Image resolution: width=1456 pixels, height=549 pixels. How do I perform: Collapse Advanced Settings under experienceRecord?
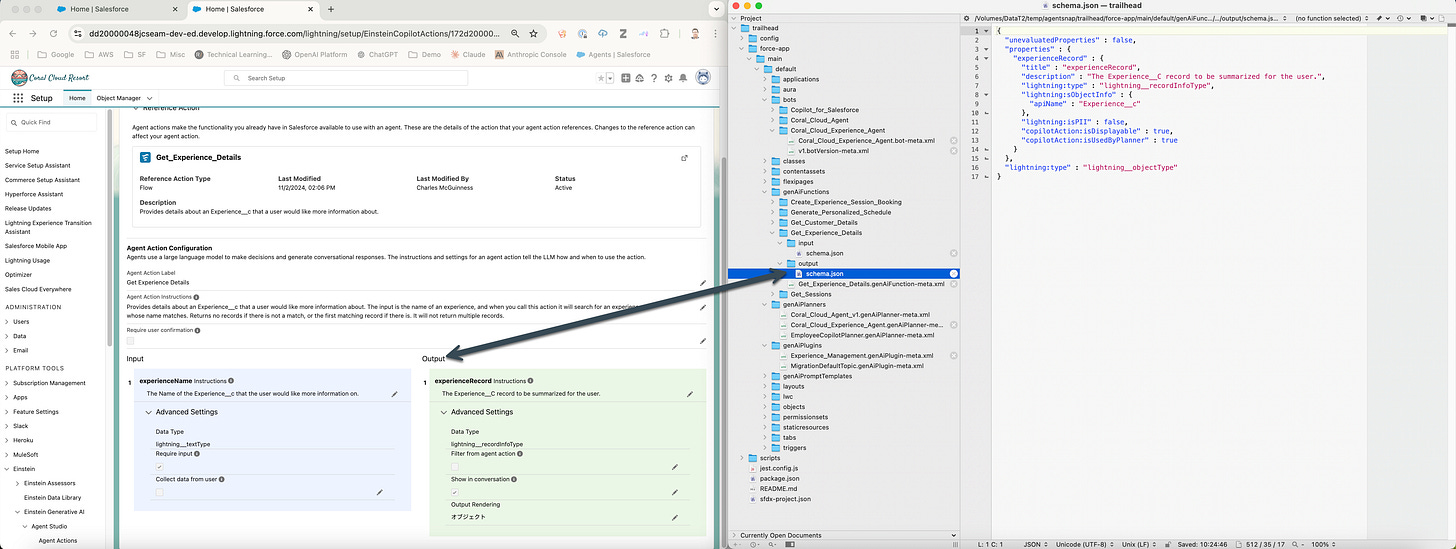coord(445,412)
